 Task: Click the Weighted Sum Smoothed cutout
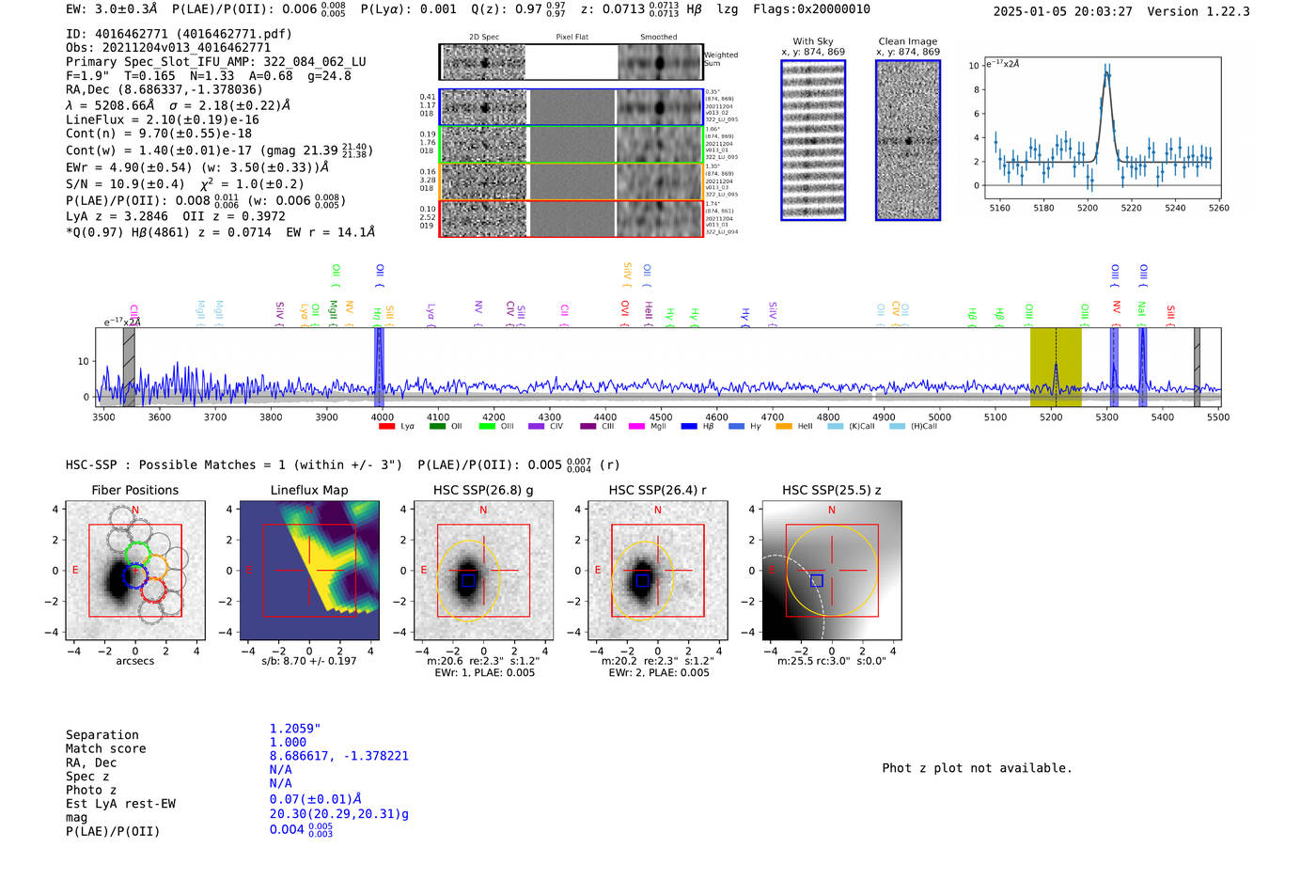click(x=660, y=63)
